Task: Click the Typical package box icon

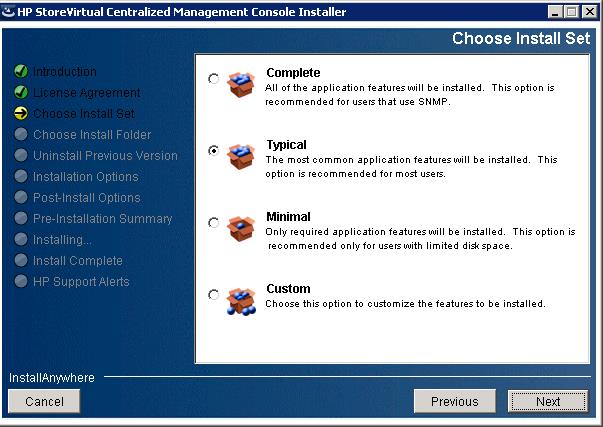Action: tap(241, 157)
